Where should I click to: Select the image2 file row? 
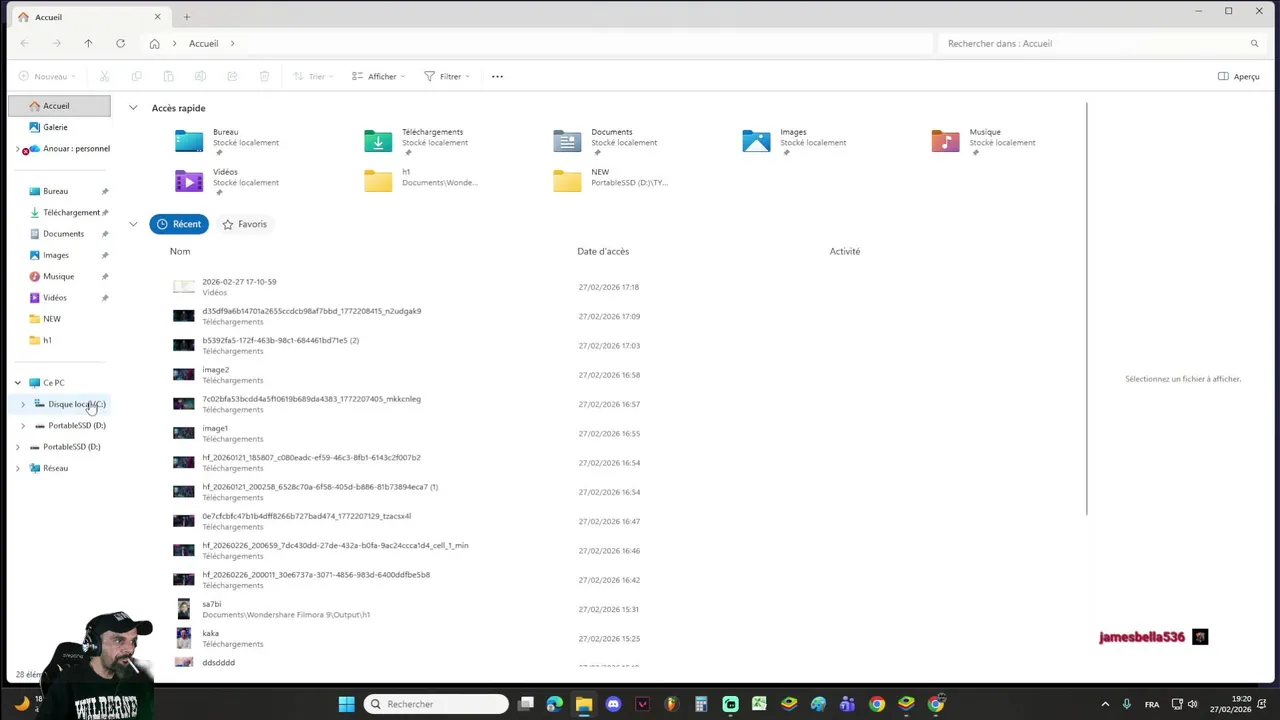[620, 375]
